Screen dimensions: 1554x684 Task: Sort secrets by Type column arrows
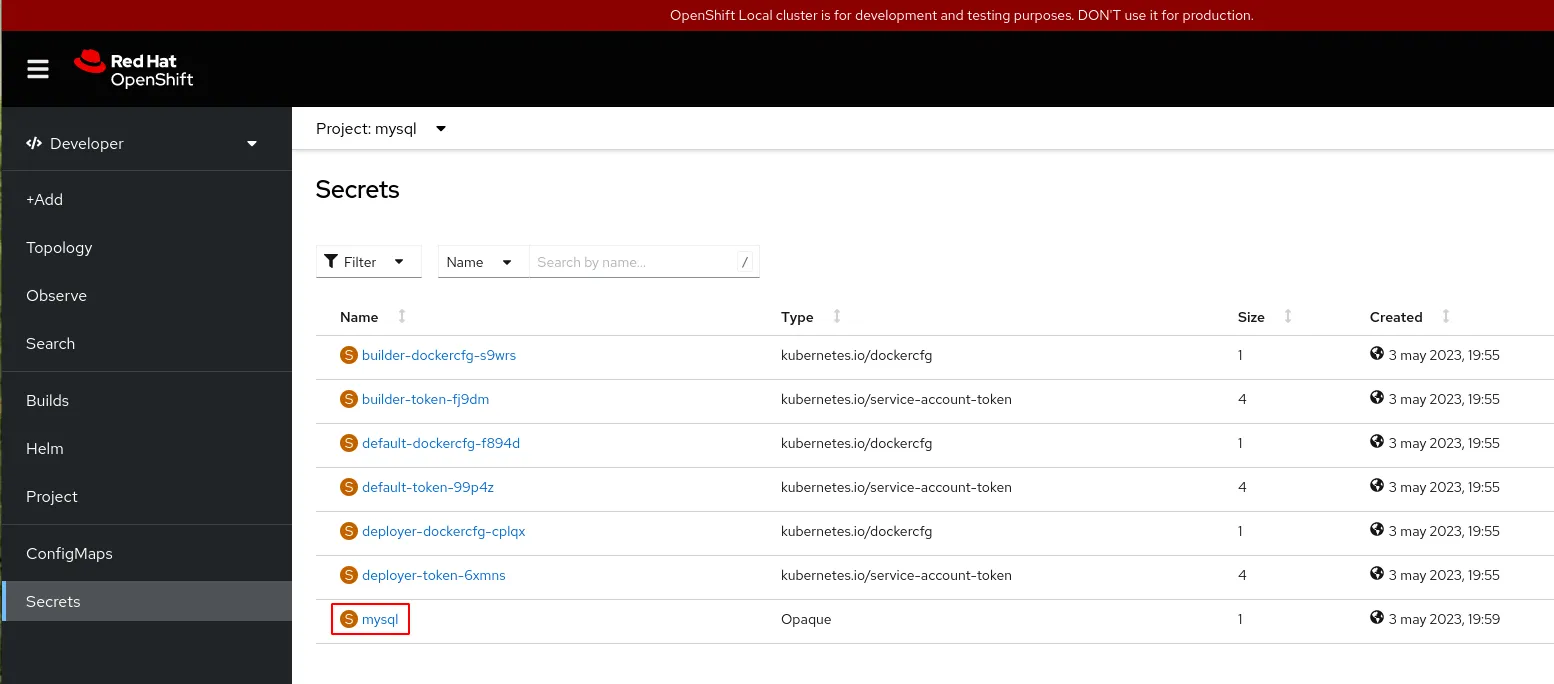click(x=837, y=316)
